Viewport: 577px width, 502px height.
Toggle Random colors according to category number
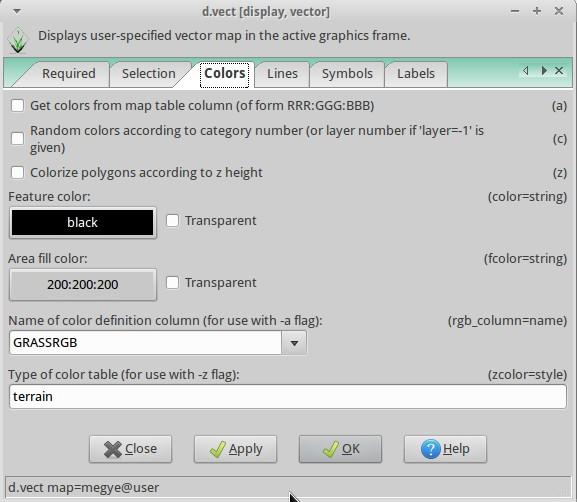(x=18, y=139)
